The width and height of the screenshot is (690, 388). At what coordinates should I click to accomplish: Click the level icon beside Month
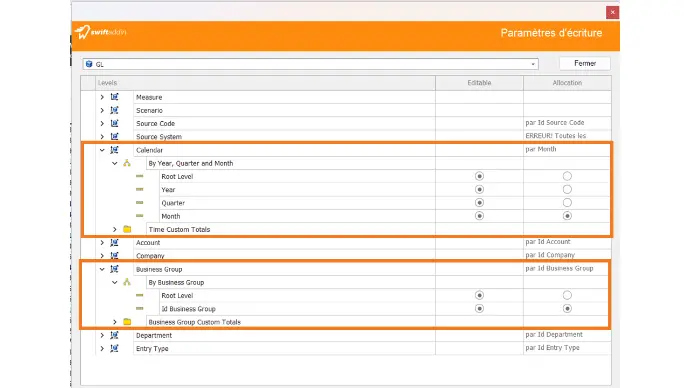(139, 216)
